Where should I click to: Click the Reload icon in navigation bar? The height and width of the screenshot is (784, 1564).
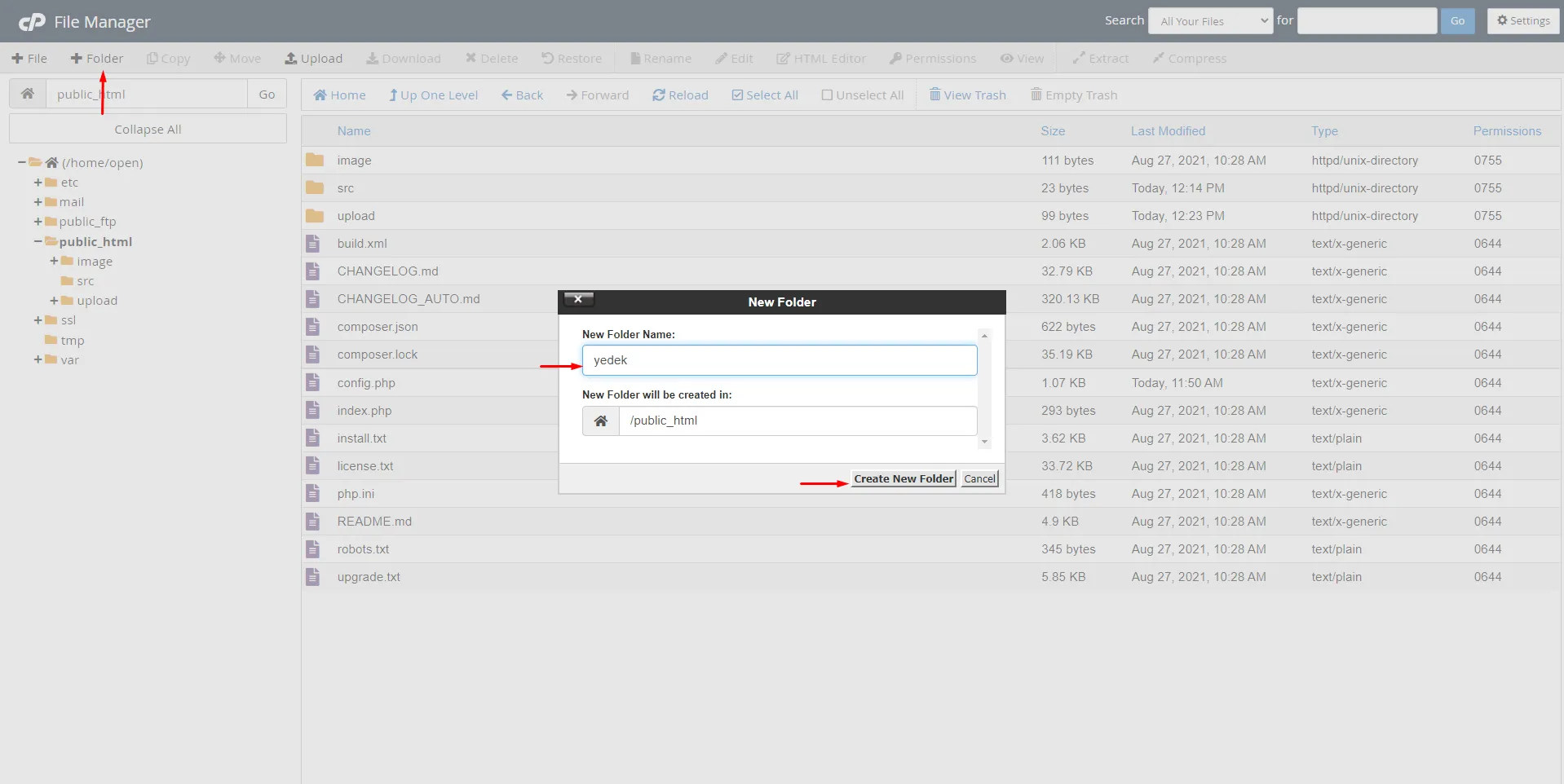[659, 95]
